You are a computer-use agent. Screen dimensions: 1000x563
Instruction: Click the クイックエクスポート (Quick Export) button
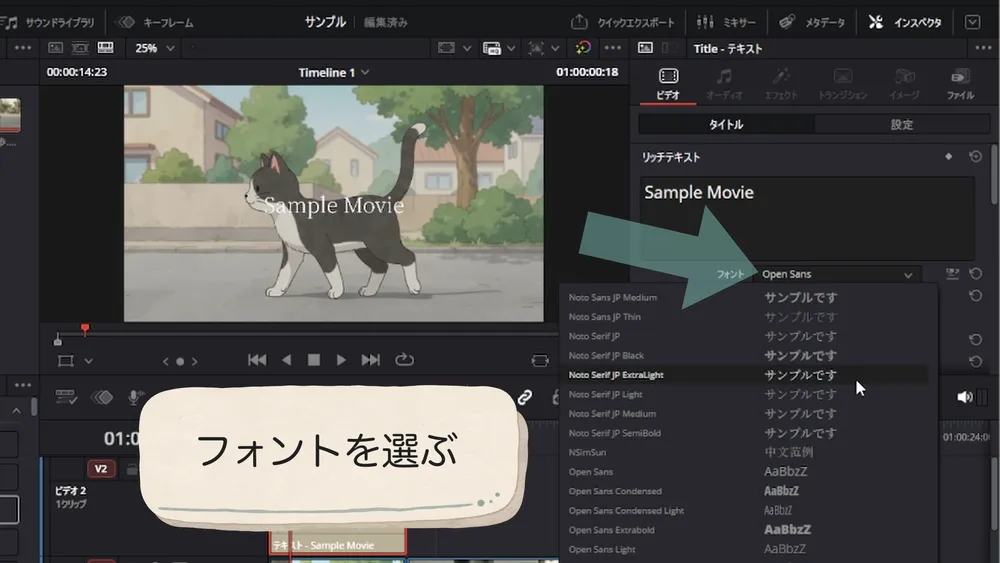click(622, 22)
